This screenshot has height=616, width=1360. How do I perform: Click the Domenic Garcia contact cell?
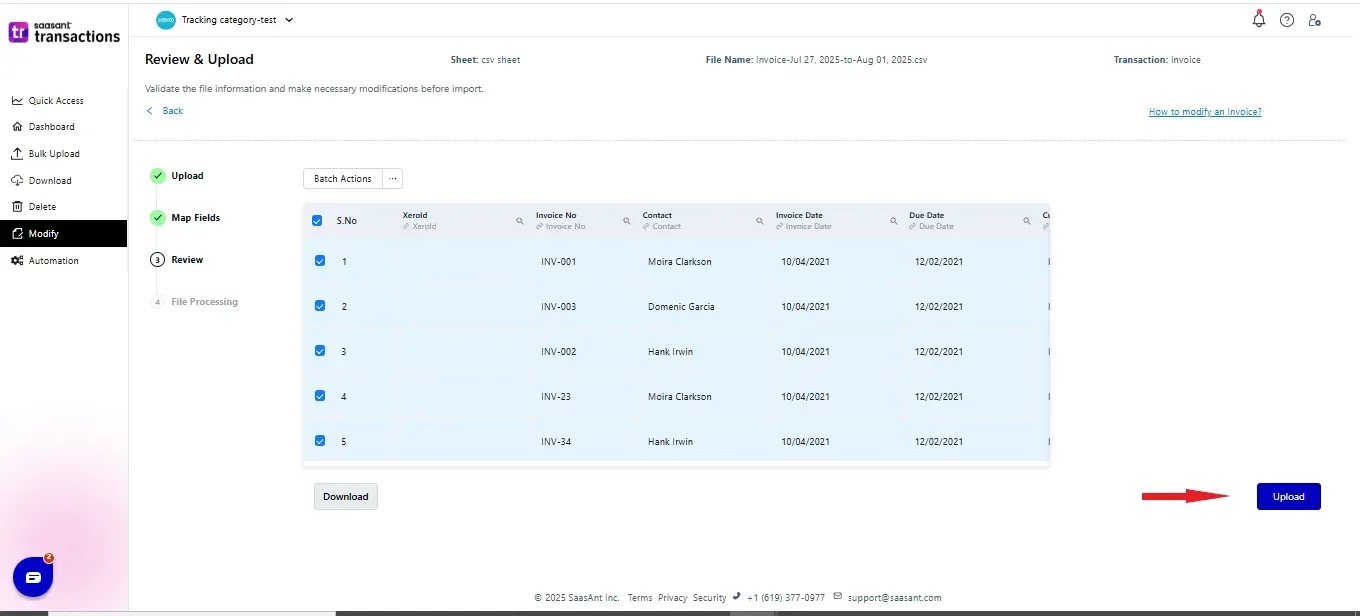click(681, 307)
